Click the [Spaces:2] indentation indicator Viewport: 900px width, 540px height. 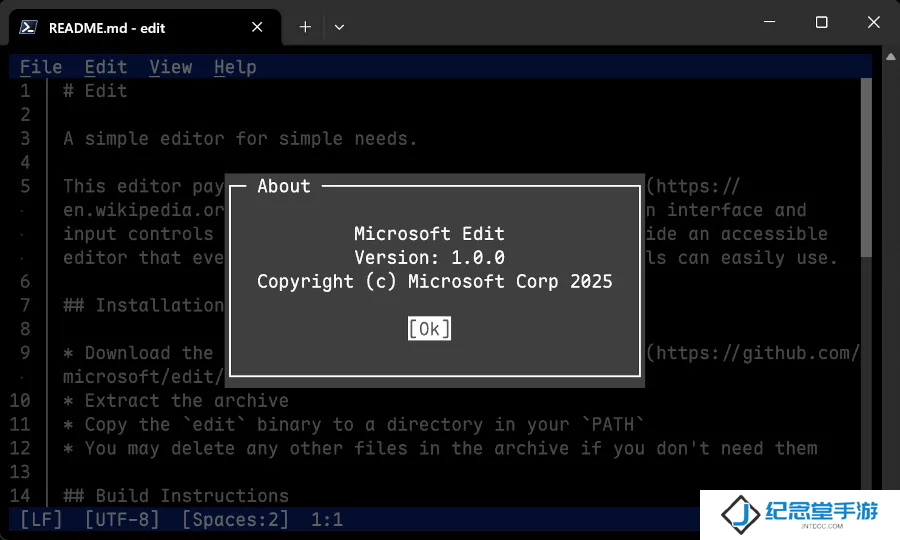[x=235, y=520]
